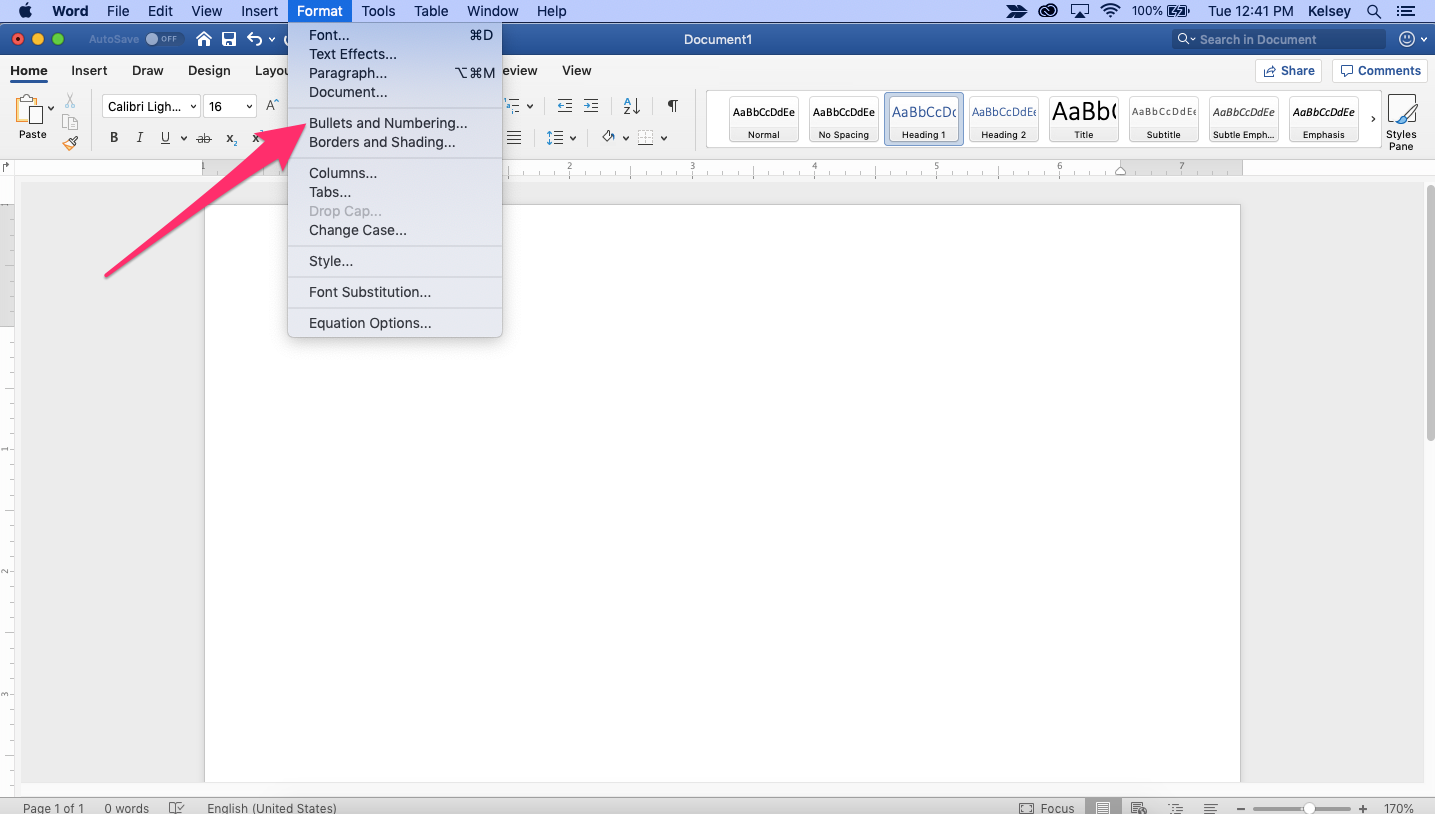This screenshot has width=1435, height=814.
Task: Toggle Bold formatting
Action: 114,138
